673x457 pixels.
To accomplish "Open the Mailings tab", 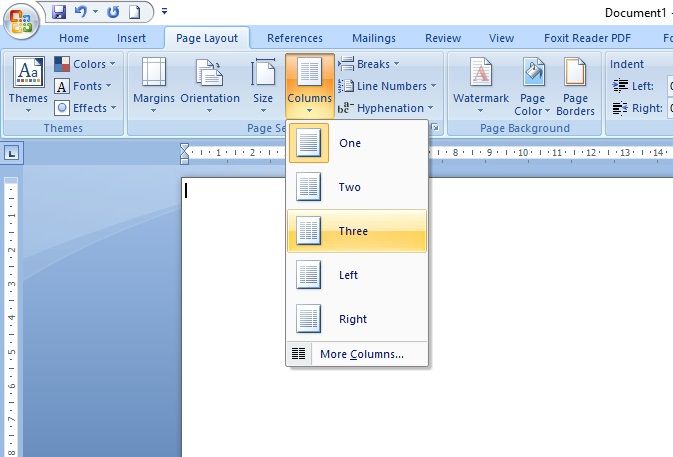I will tap(374, 38).
